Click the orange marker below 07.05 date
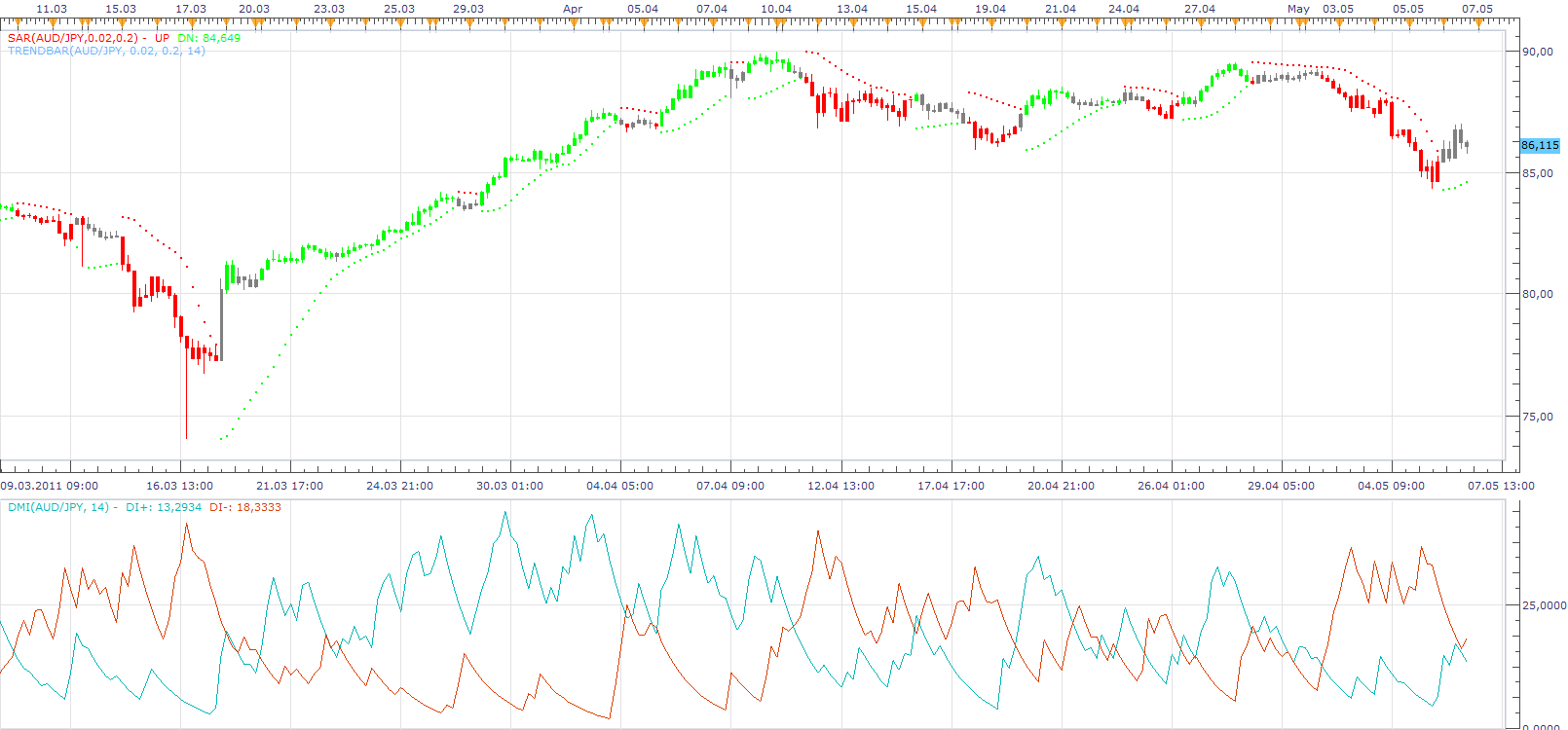The height and width of the screenshot is (730, 1568). point(1477,21)
